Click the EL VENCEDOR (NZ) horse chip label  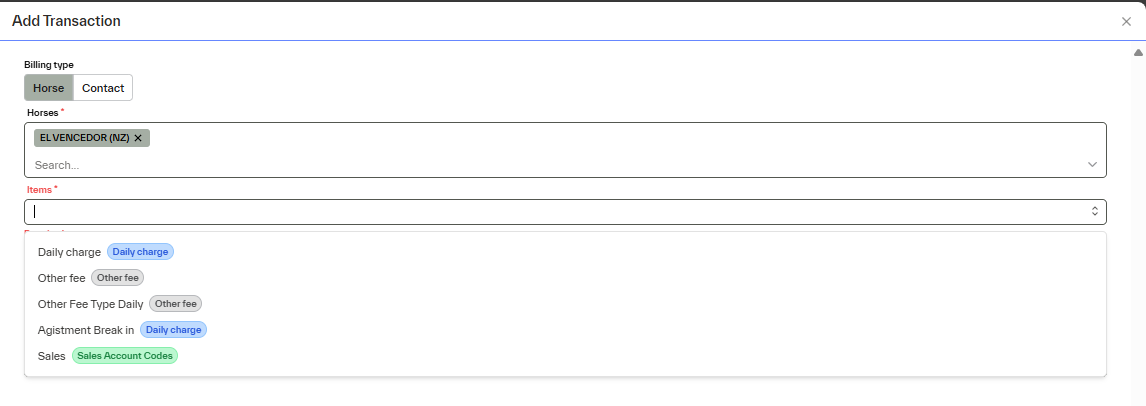[x=85, y=138]
